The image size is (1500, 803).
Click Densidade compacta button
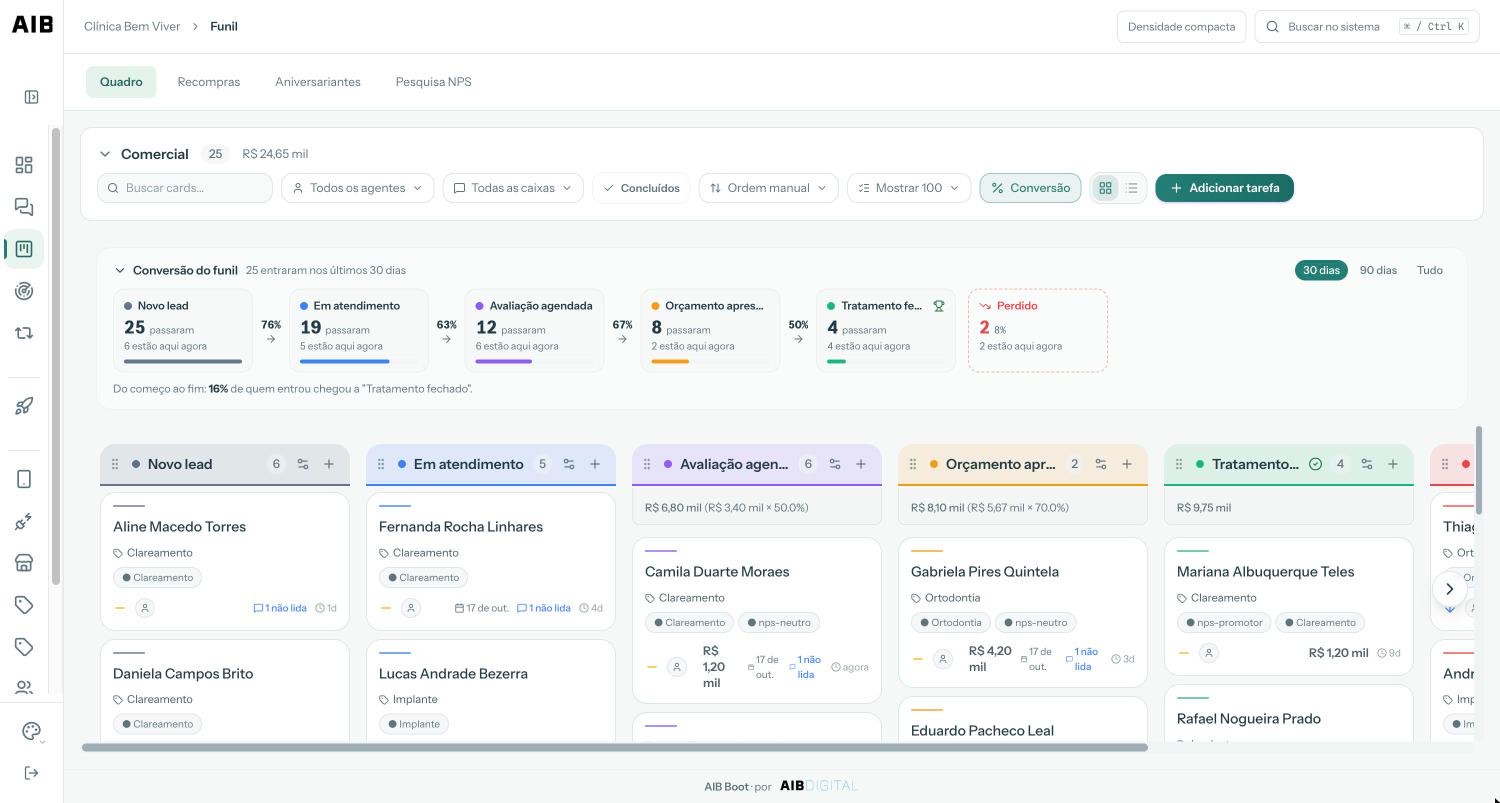(x=1181, y=27)
